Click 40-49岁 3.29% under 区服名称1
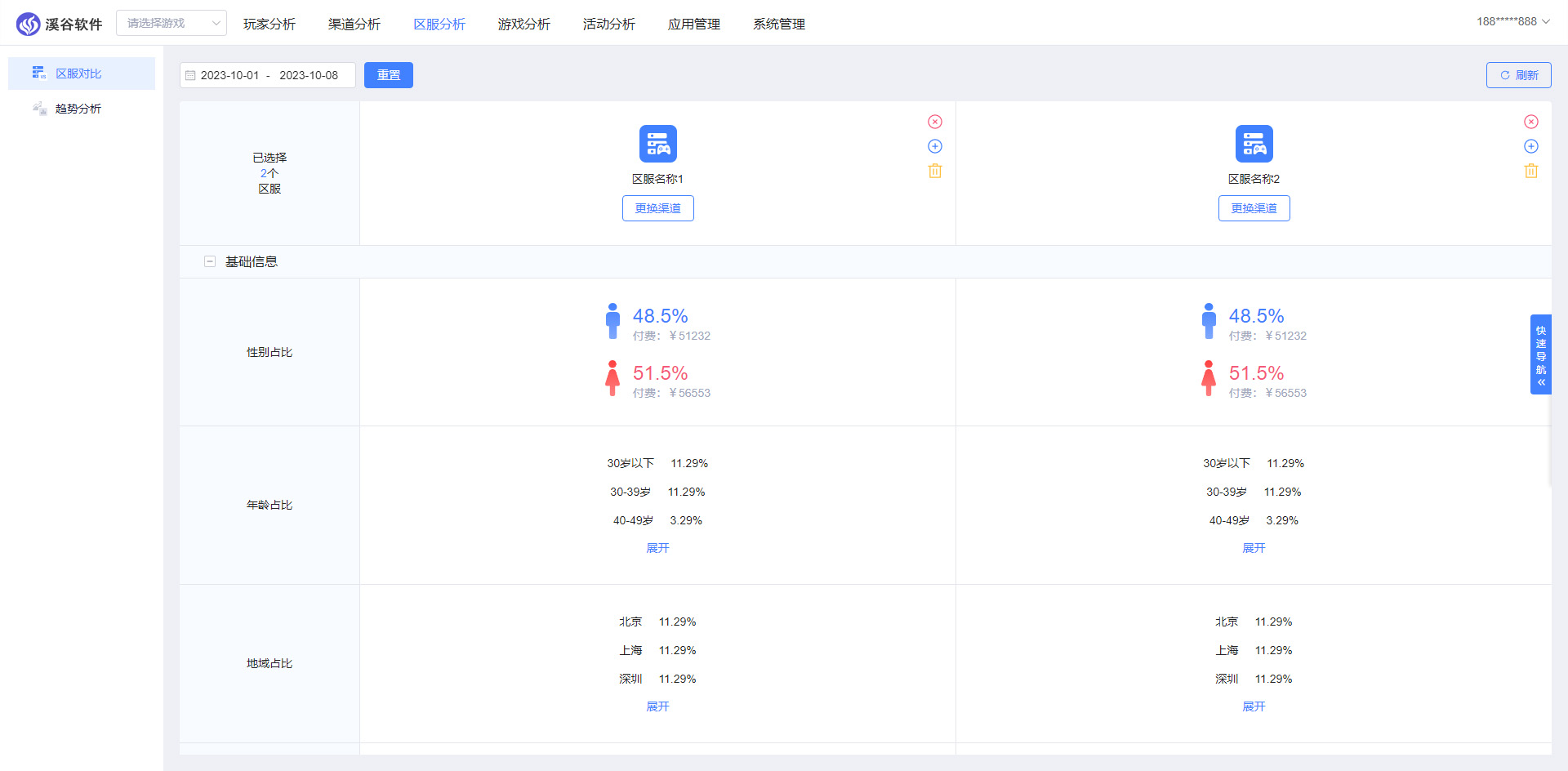 pos(658,520)
